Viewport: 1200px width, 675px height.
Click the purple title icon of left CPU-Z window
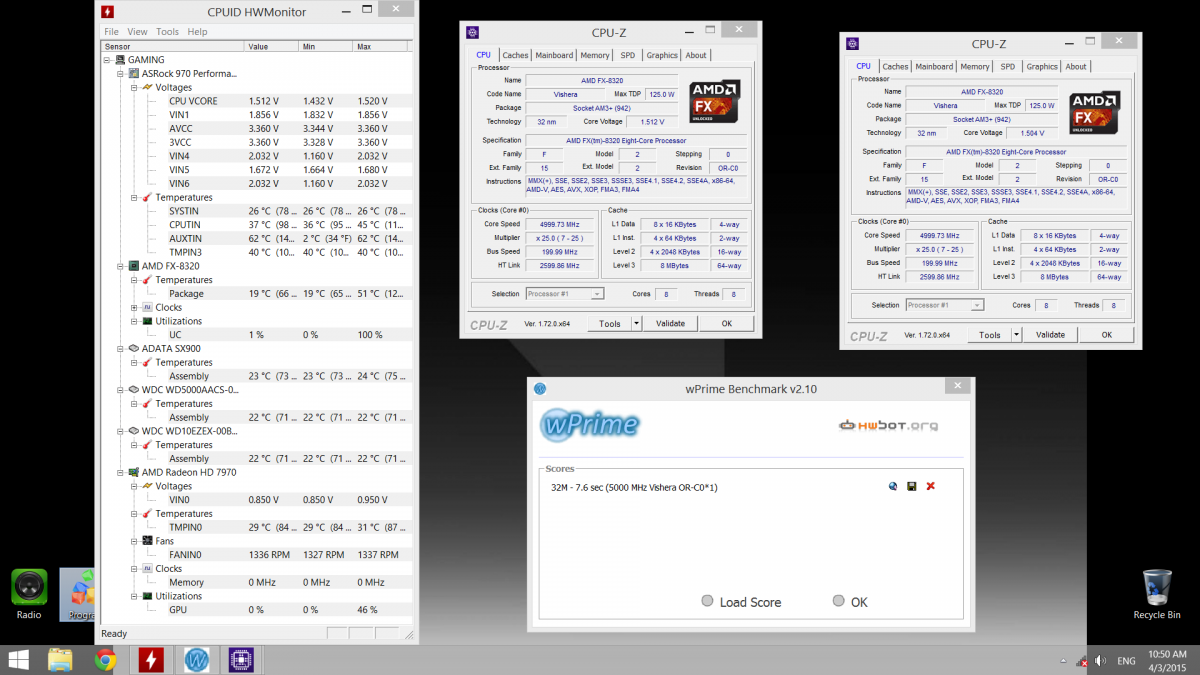pos(472,32)
